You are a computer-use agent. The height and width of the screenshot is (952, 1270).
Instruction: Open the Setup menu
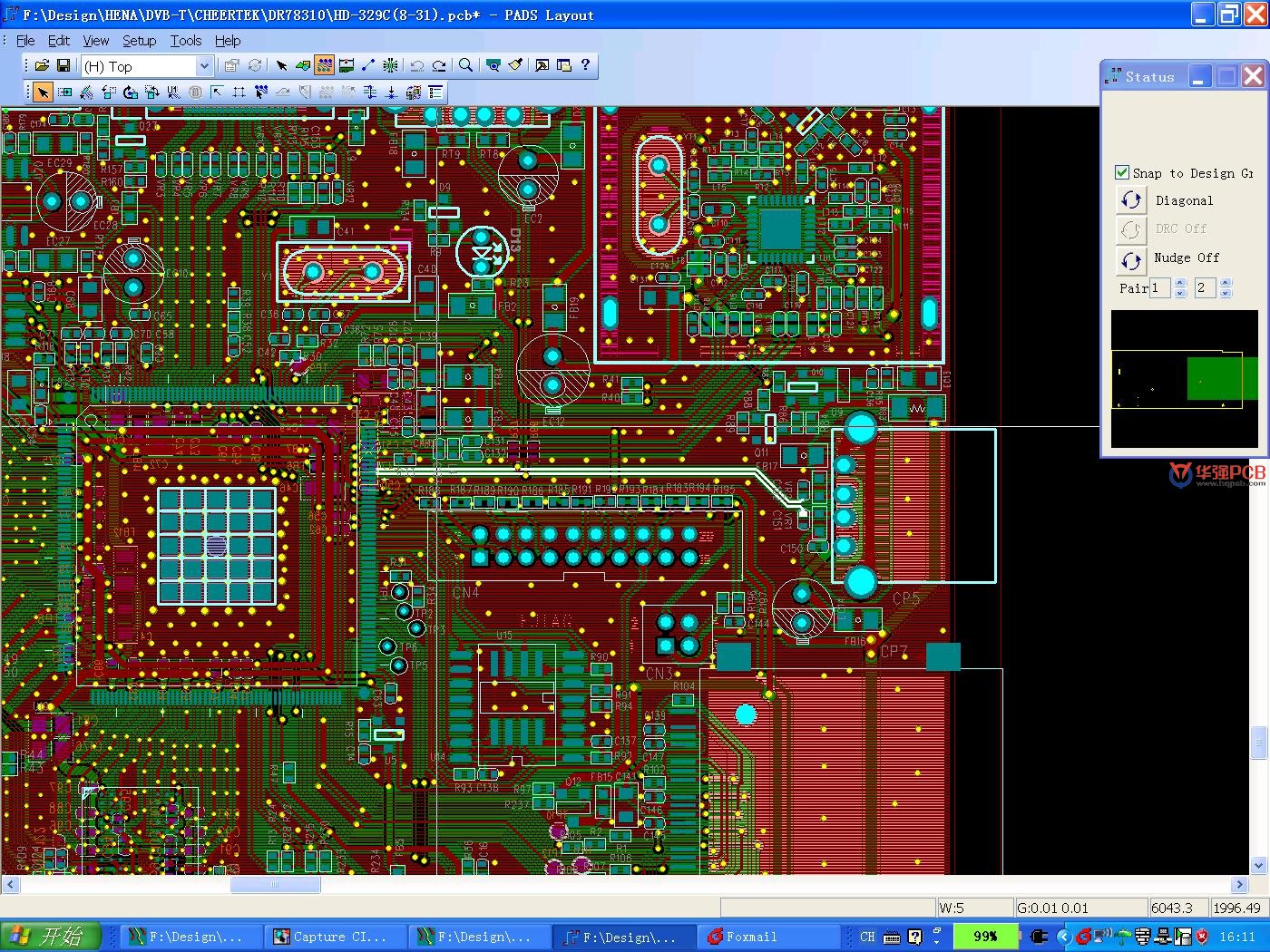139,41
